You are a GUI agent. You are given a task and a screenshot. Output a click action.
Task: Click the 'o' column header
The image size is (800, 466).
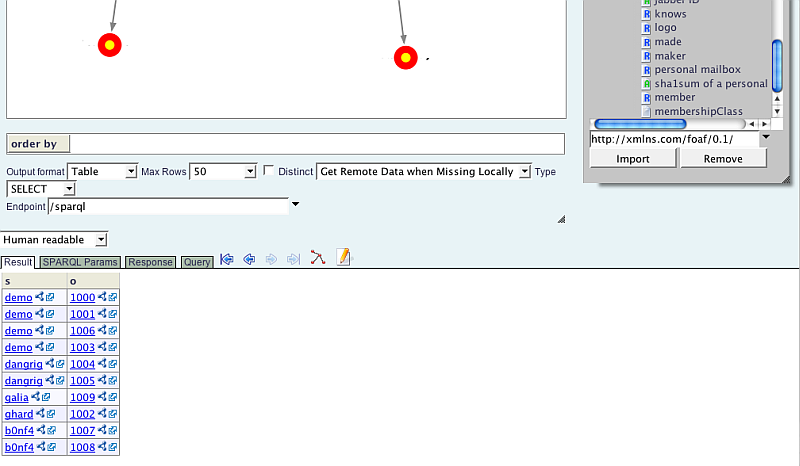tap(93, 281)
